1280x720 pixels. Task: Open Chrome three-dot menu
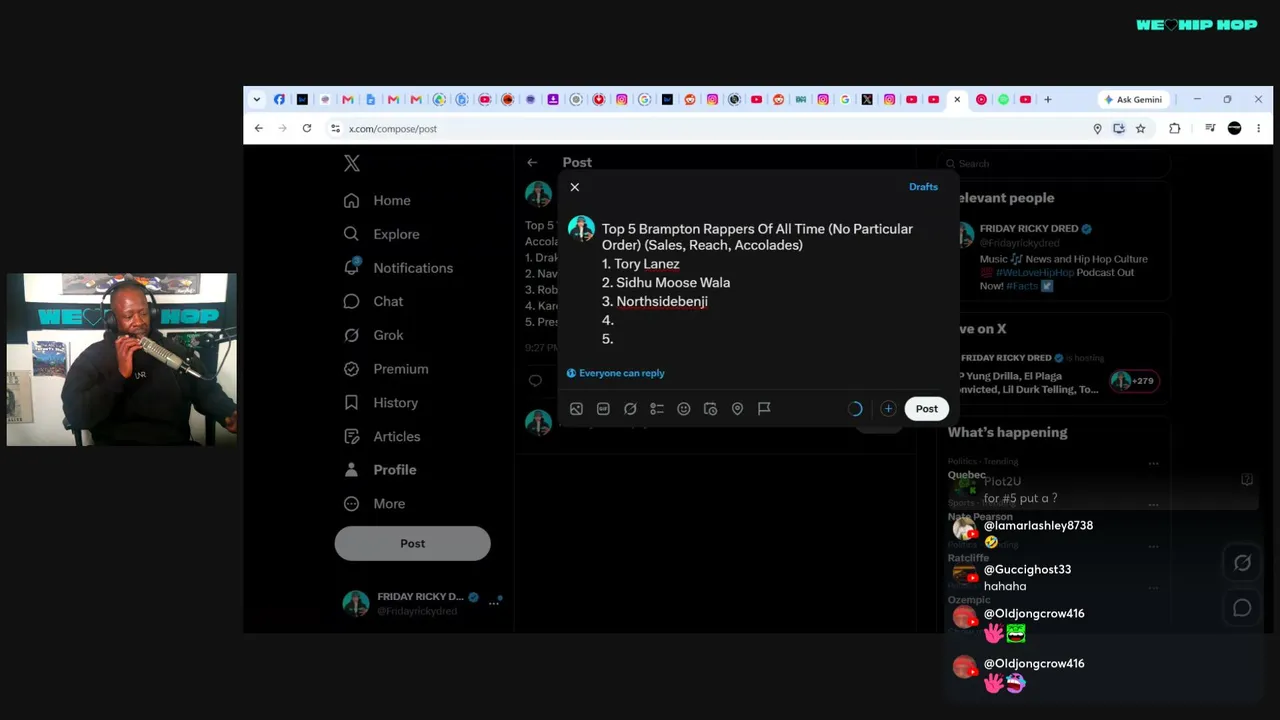(1258, 129)
